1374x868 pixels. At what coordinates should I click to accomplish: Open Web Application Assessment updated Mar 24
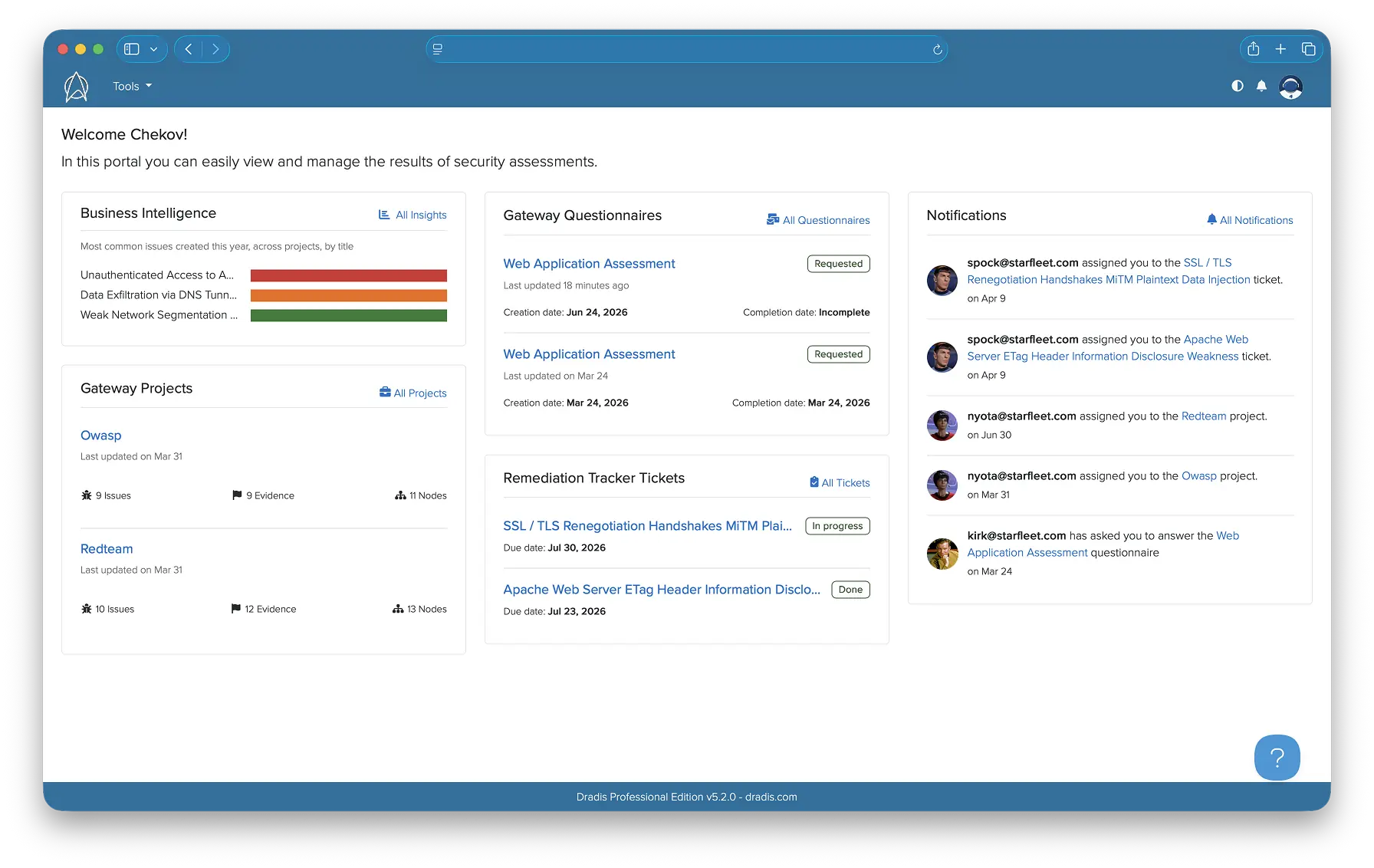tap(589, 354)
